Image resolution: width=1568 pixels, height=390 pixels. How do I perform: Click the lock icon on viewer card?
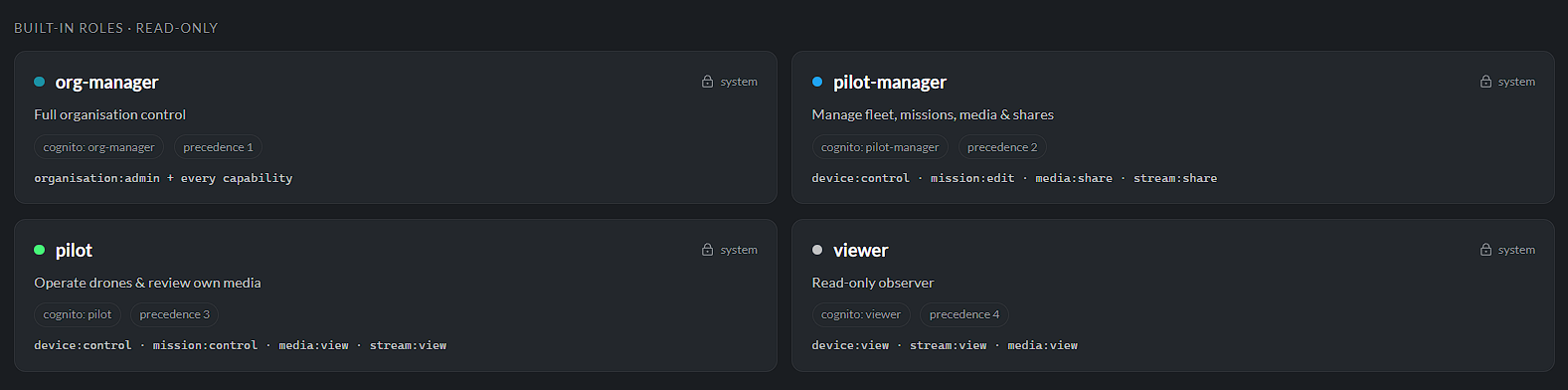[x=1485, y=250]
